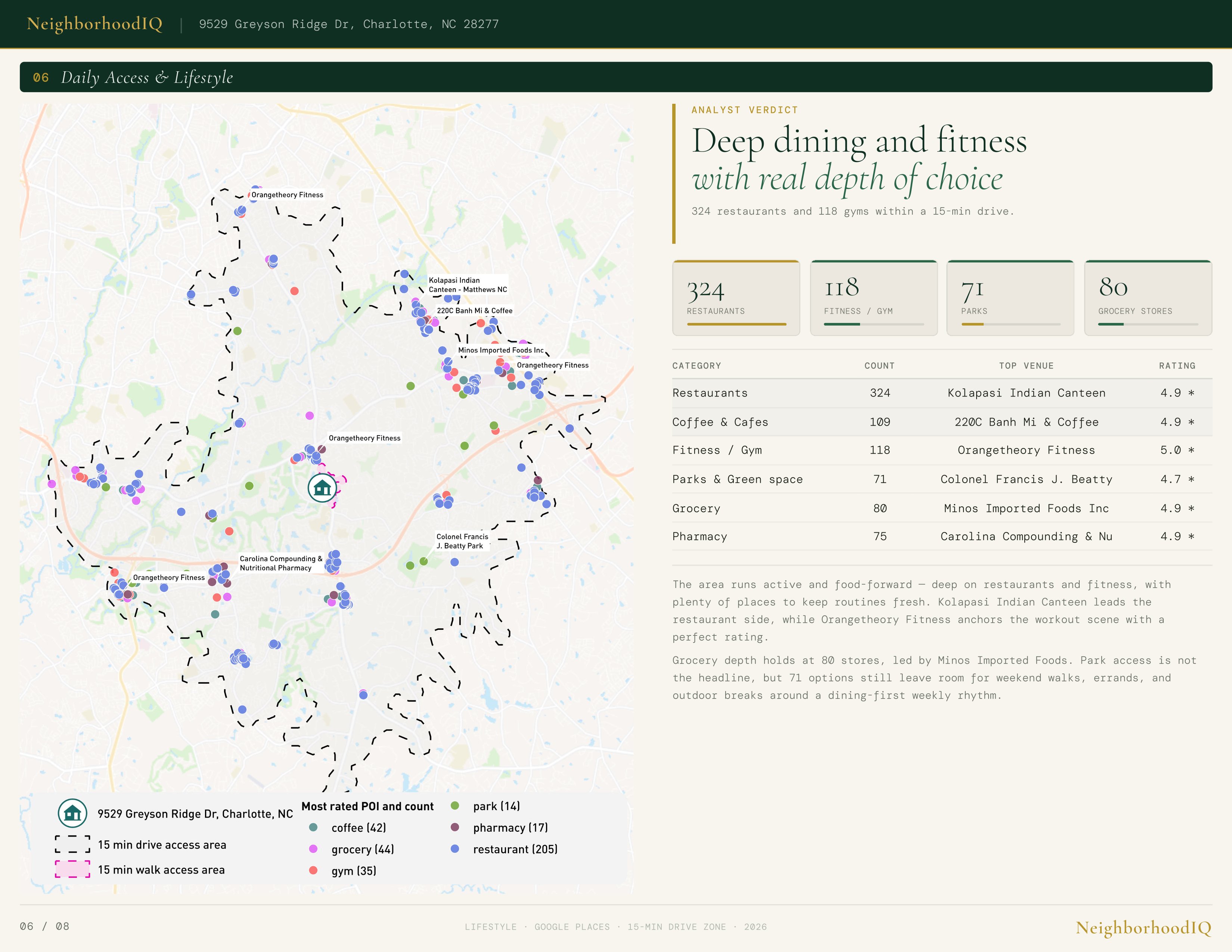This screenshot has width=1232, height=952.
Task: Click the 15 min walk access legend symbol
Action: (73, 869)
